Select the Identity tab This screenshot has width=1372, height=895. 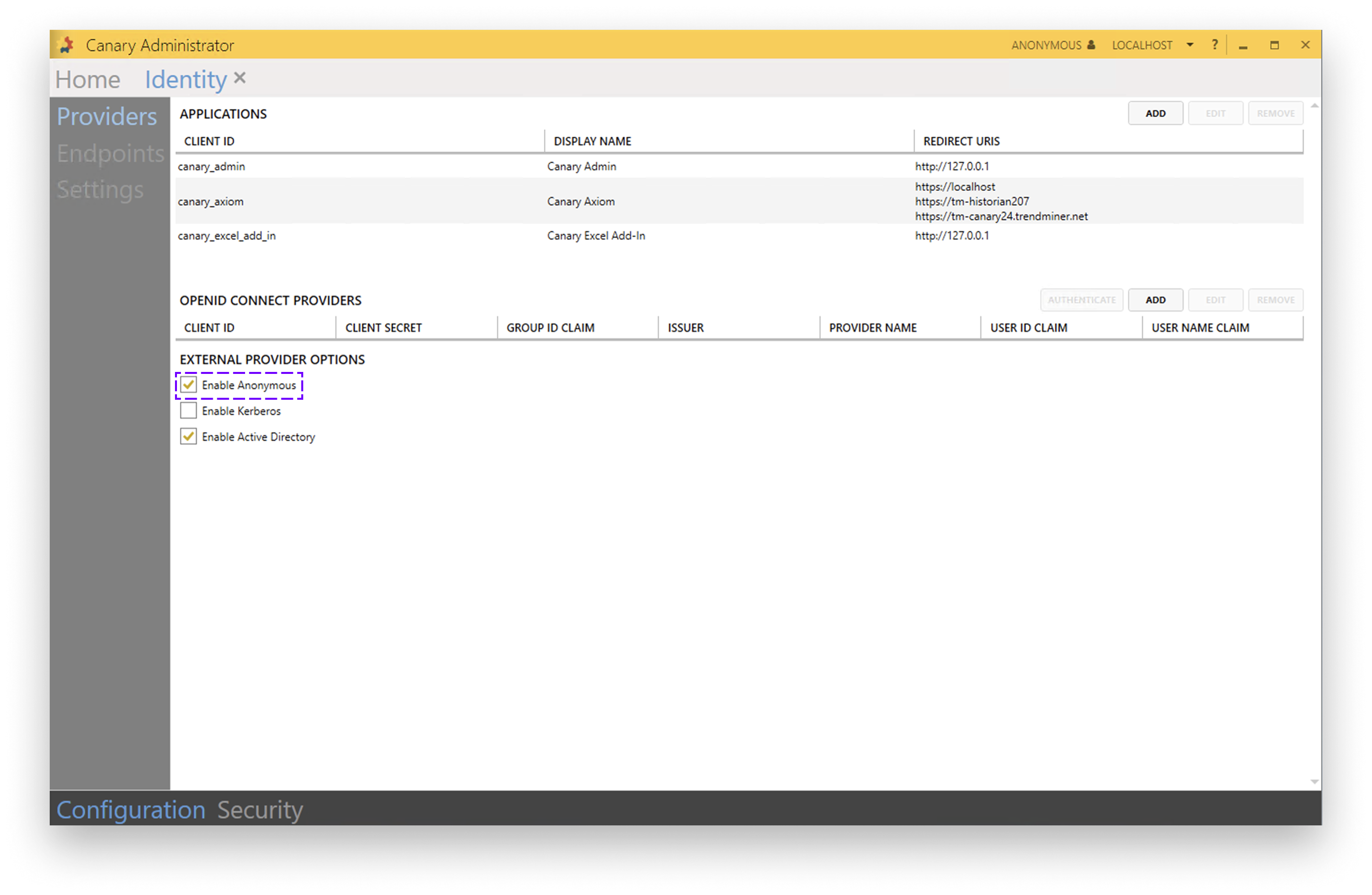tap(185, 79)
